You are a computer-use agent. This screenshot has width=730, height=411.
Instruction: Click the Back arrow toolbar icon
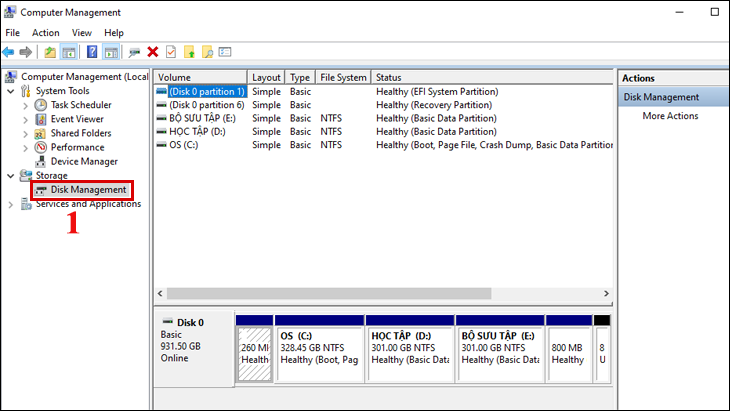tap(8, 52)
